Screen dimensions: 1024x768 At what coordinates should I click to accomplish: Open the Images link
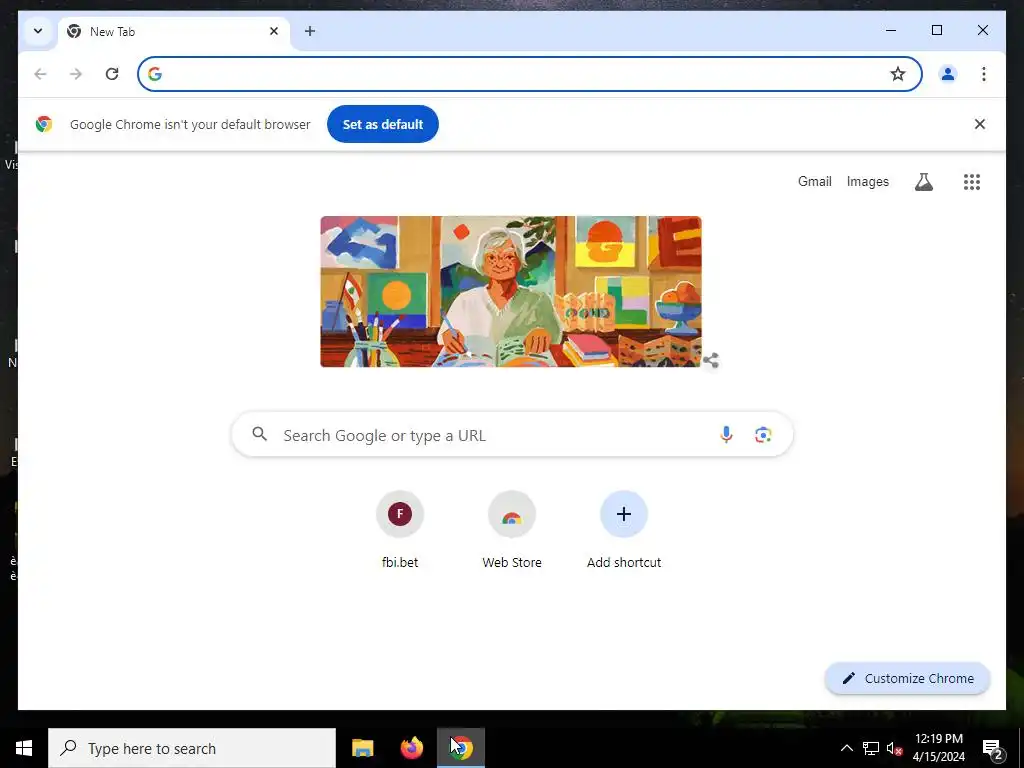867,182
